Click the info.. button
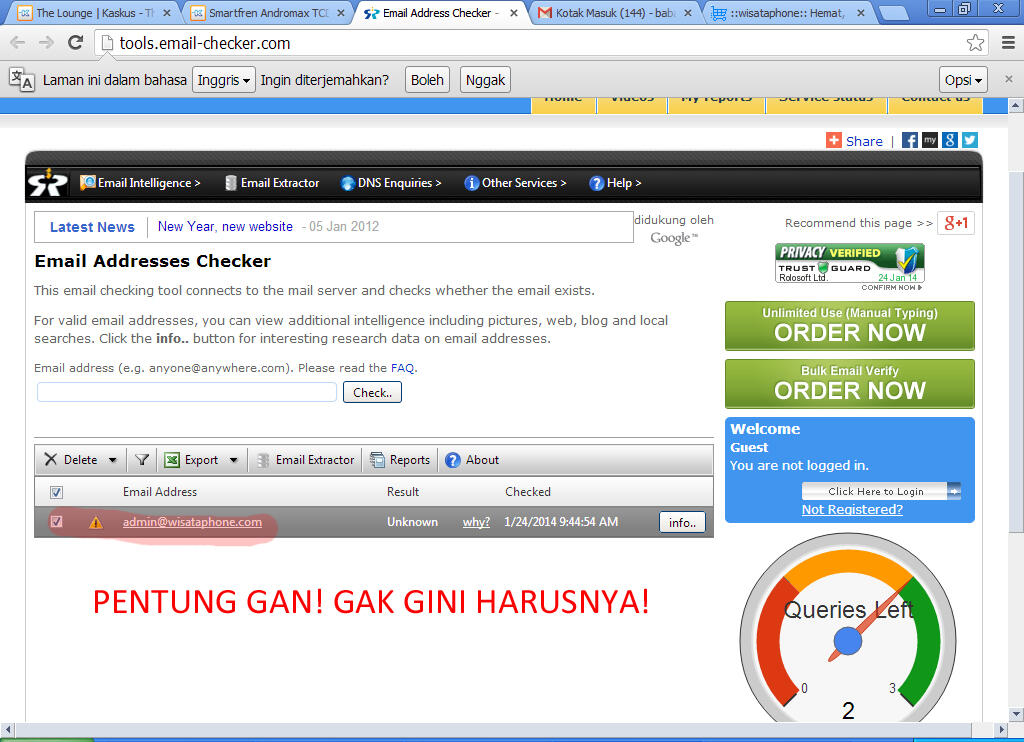Viewport: 1024px width, 742px height. pyautogui.click(x=682, y=523)
